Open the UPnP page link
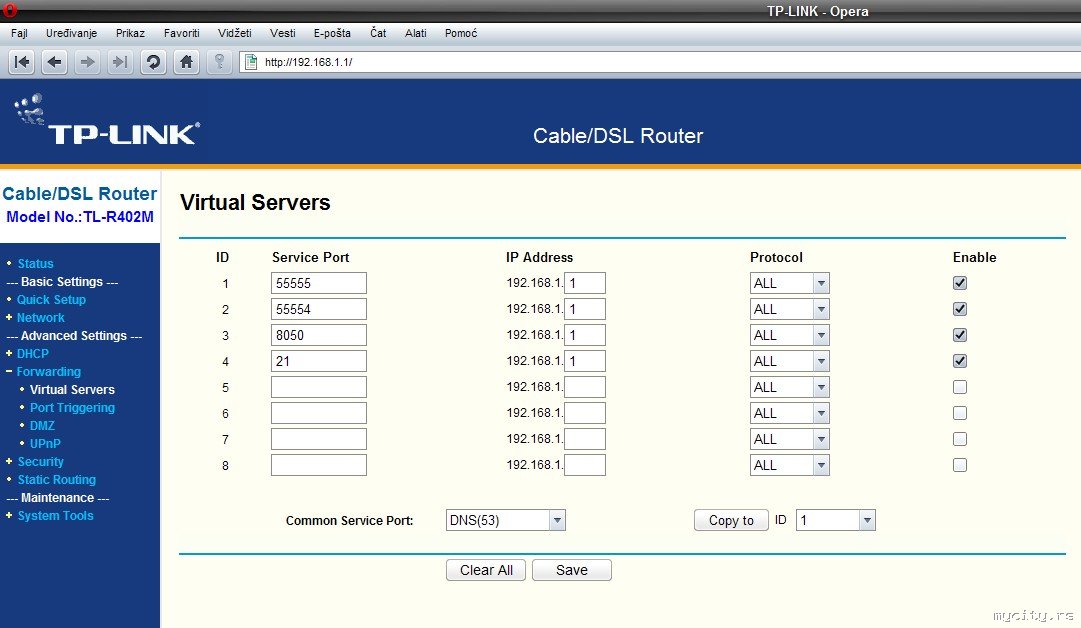This screenshot has height=628, width=1081. [45, 443]
